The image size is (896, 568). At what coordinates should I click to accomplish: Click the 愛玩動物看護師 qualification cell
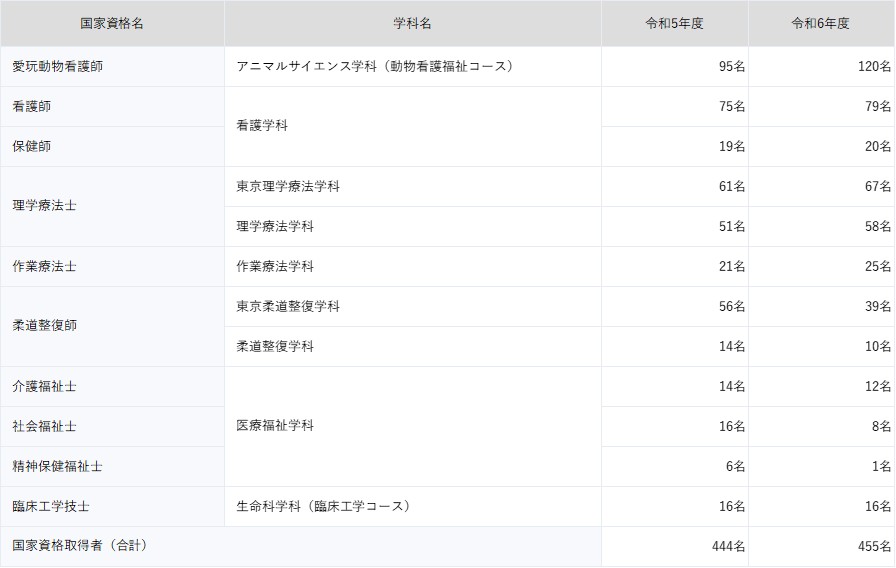point(58,66)
